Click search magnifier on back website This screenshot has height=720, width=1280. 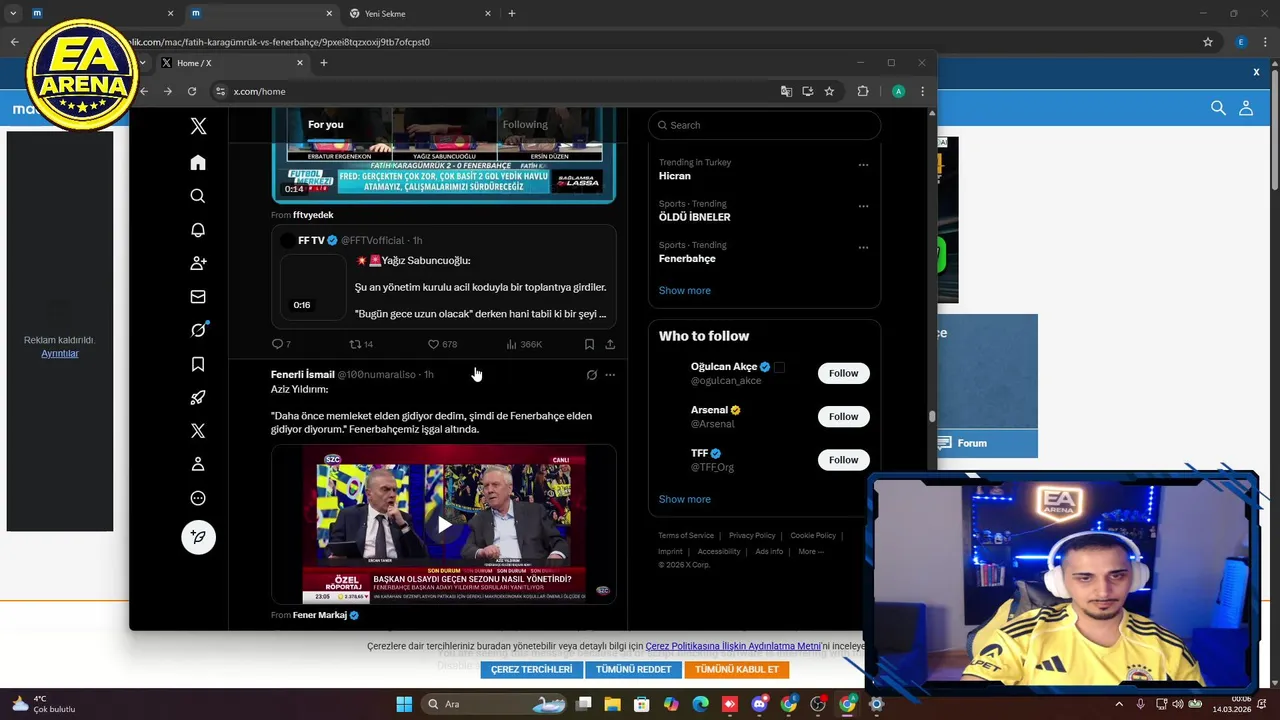[x=1218, y=108]
